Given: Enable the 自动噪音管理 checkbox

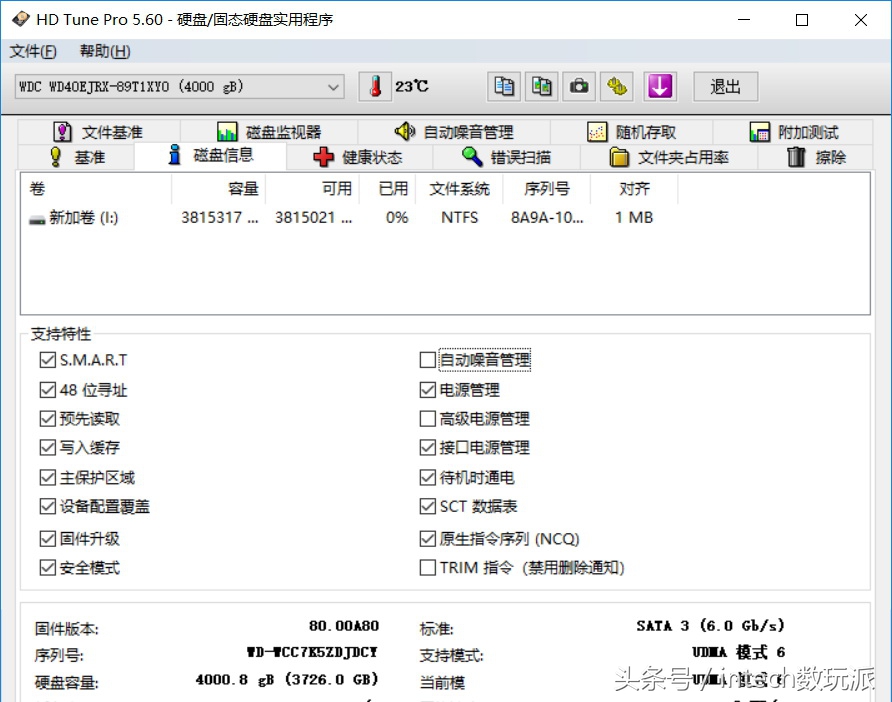Looking at the screenshot, I should click(427, 360).
